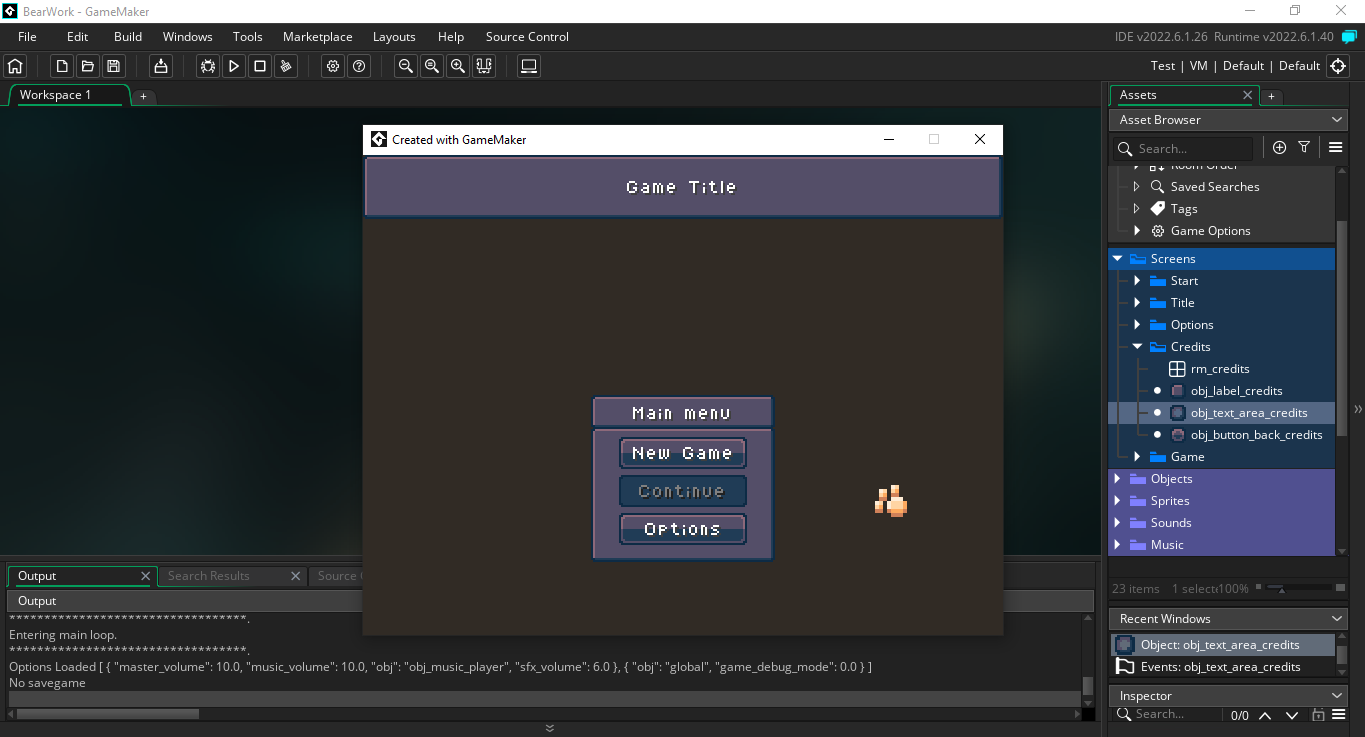Clean the project cache with the broom icon

[x=287, y=66]
